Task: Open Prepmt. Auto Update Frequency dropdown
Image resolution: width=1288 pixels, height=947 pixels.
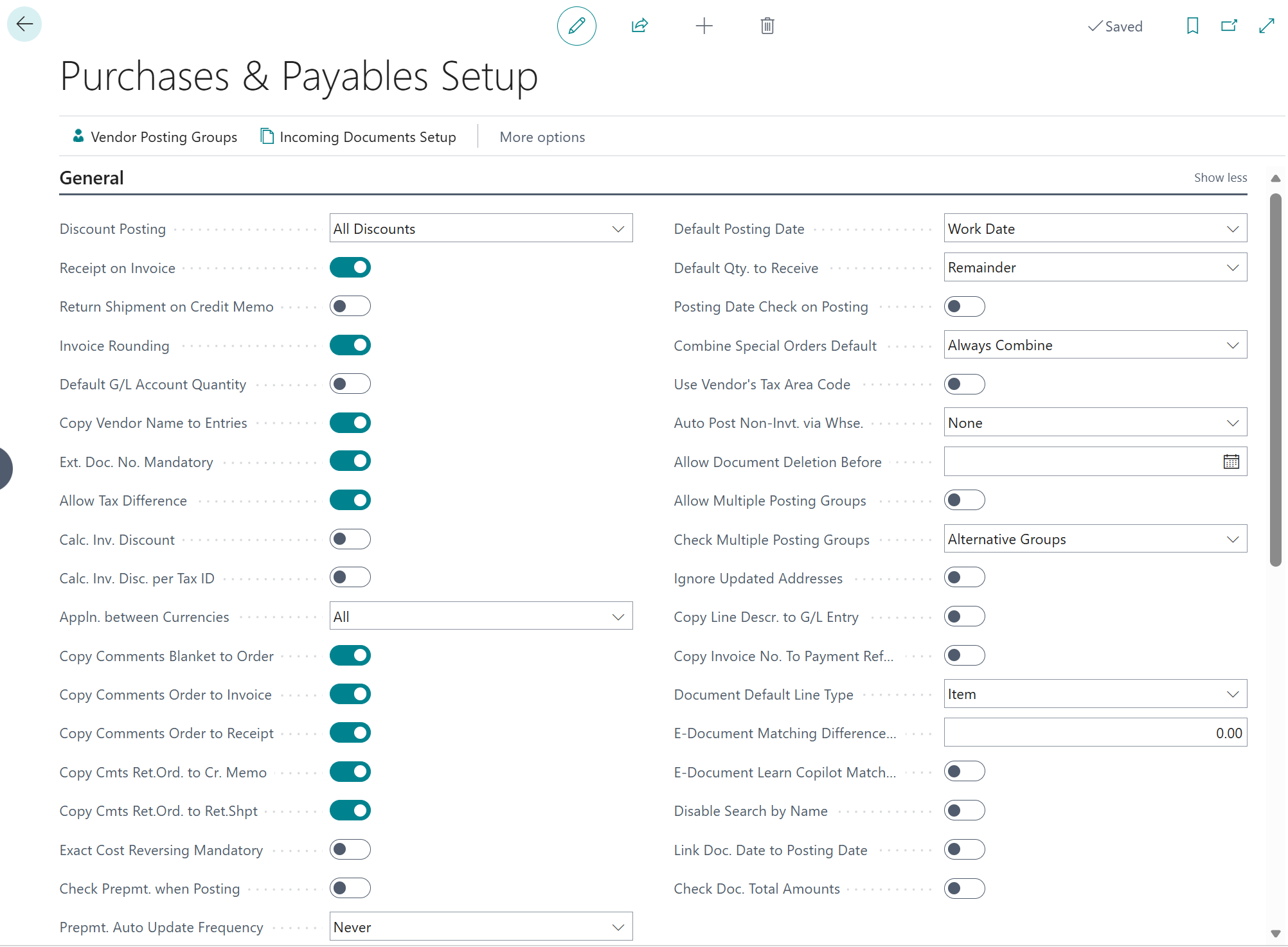Action: (x=481, y=927)
